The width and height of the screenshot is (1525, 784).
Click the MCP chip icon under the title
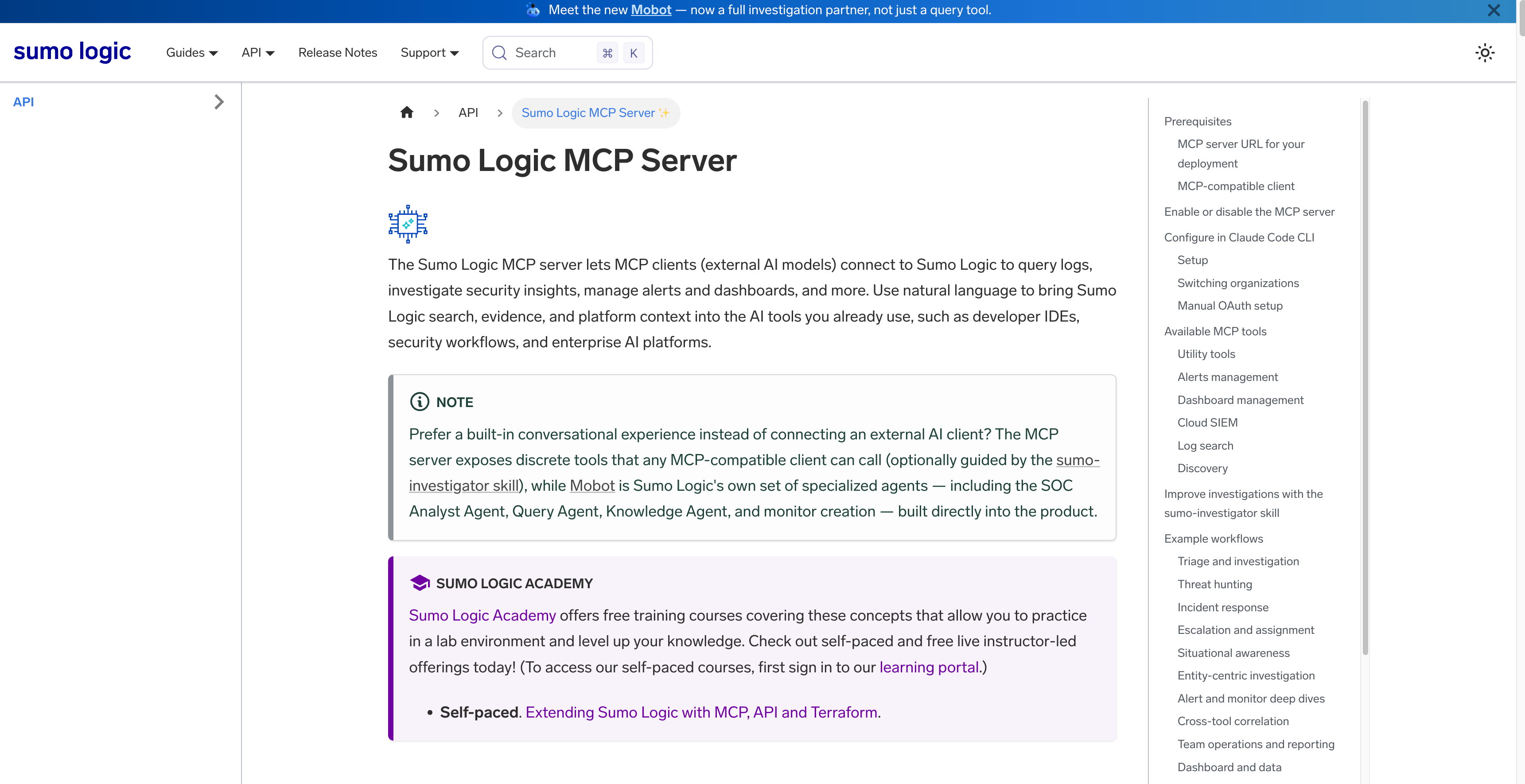click(408, 224)
